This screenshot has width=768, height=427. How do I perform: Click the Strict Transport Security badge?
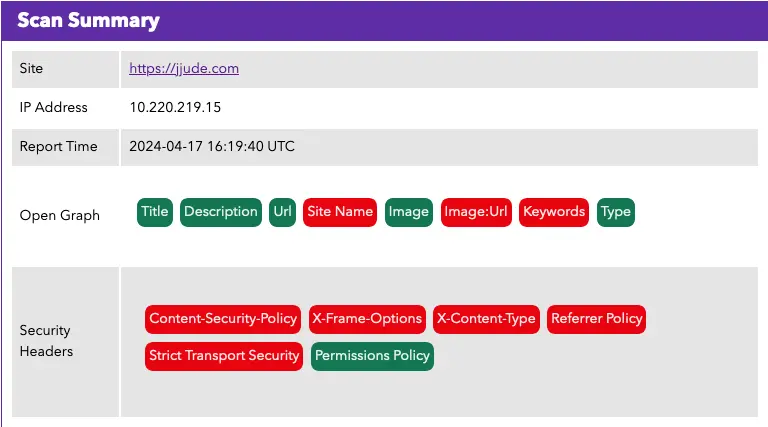coord(224,356)
